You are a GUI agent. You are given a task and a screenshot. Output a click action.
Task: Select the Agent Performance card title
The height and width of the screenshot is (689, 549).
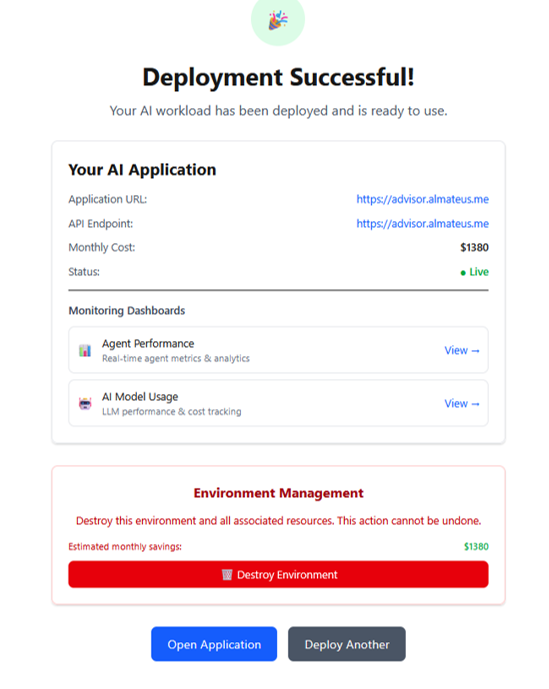click(x=148, y=344)
